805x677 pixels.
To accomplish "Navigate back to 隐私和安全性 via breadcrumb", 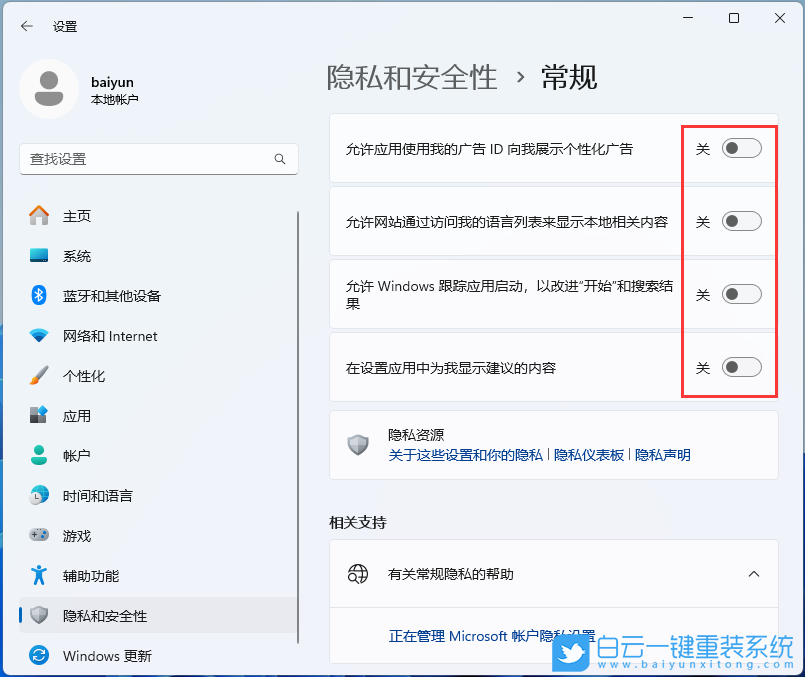I will coord(411,76).
